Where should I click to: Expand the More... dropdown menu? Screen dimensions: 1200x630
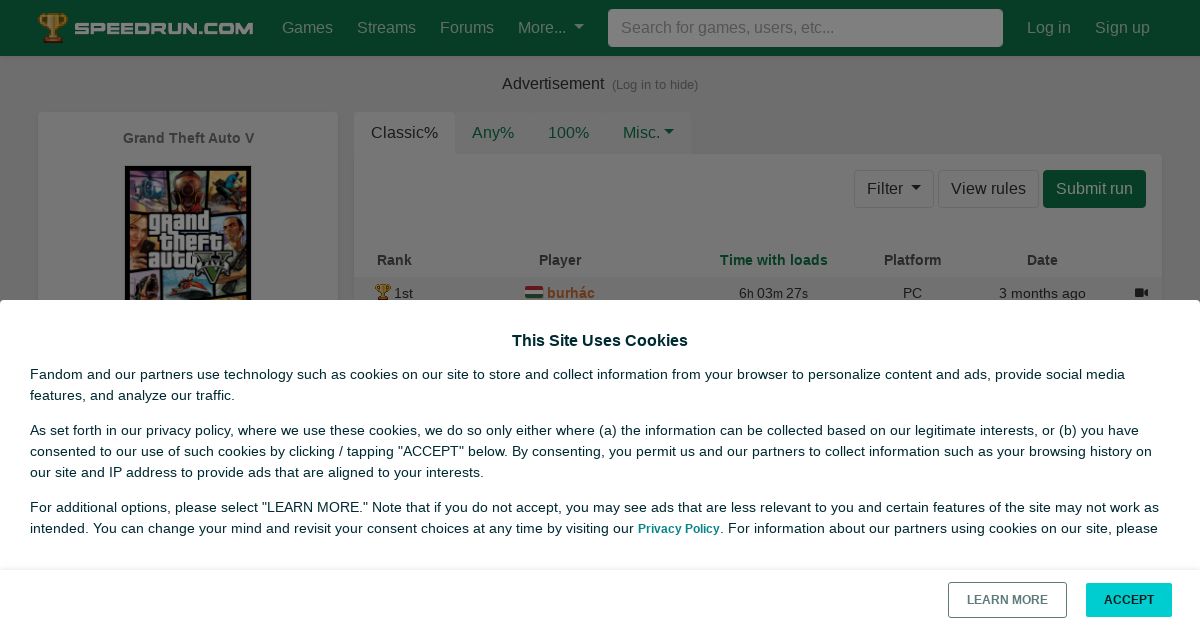(550, 28)
